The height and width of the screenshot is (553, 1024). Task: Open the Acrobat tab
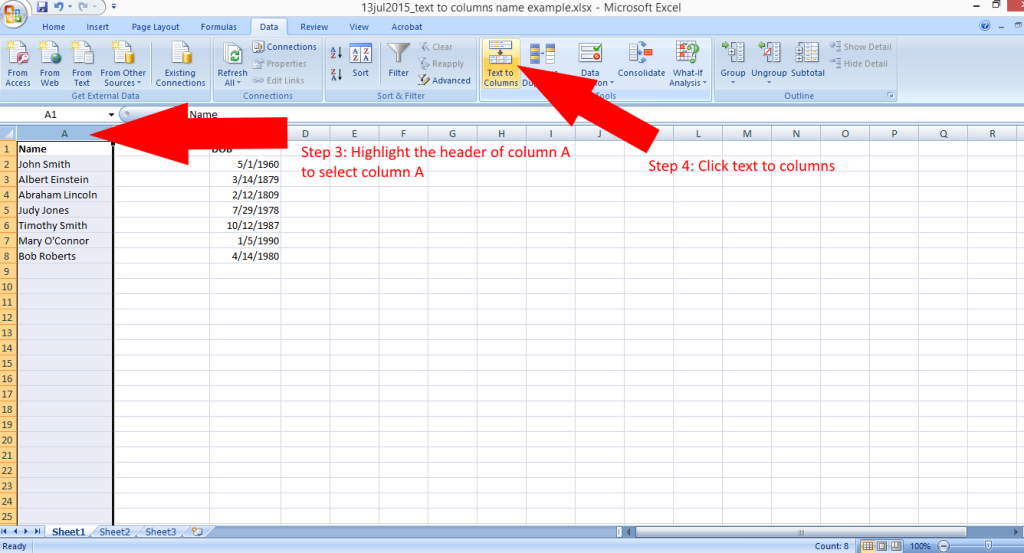coord(407,27)
